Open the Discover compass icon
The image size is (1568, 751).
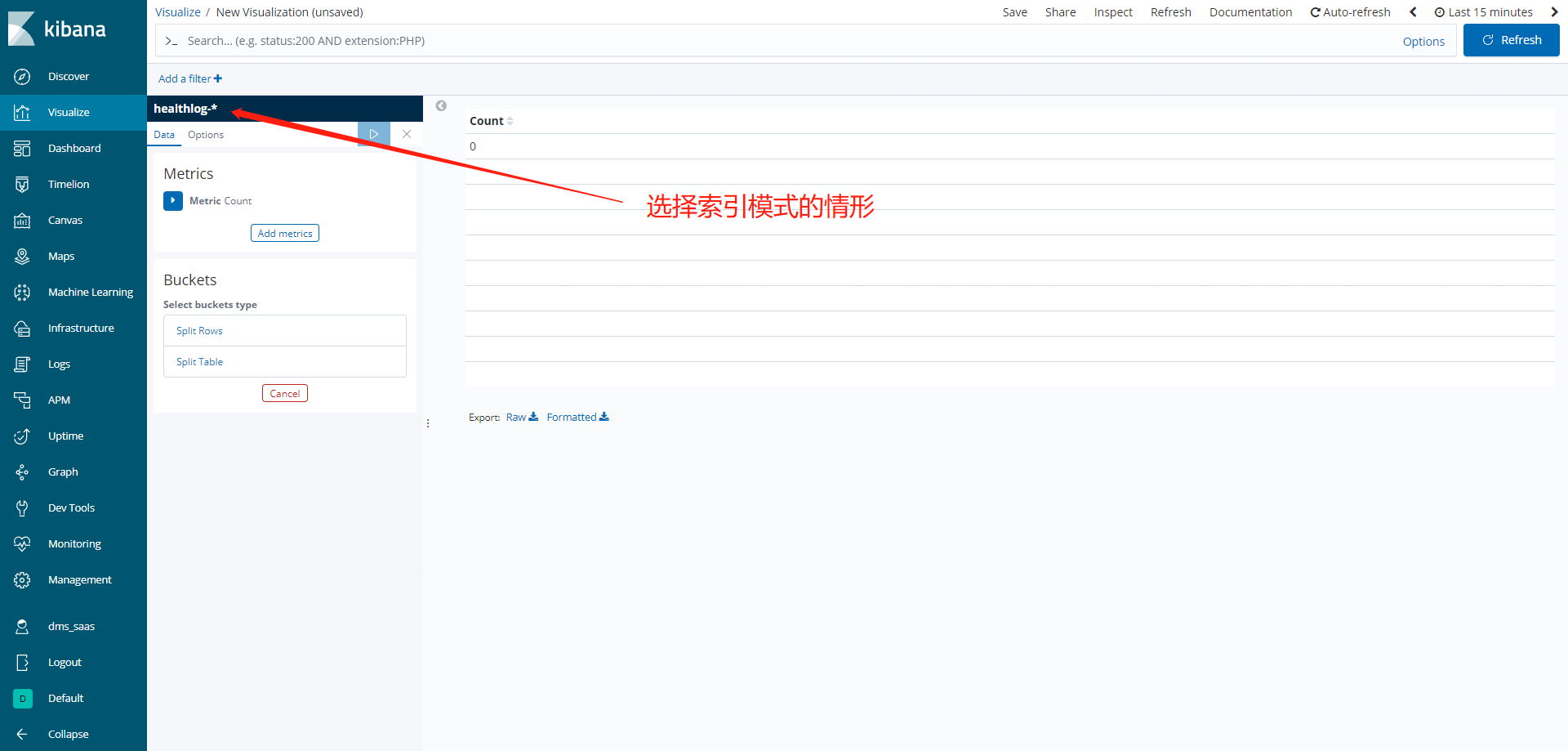[22, 77]
